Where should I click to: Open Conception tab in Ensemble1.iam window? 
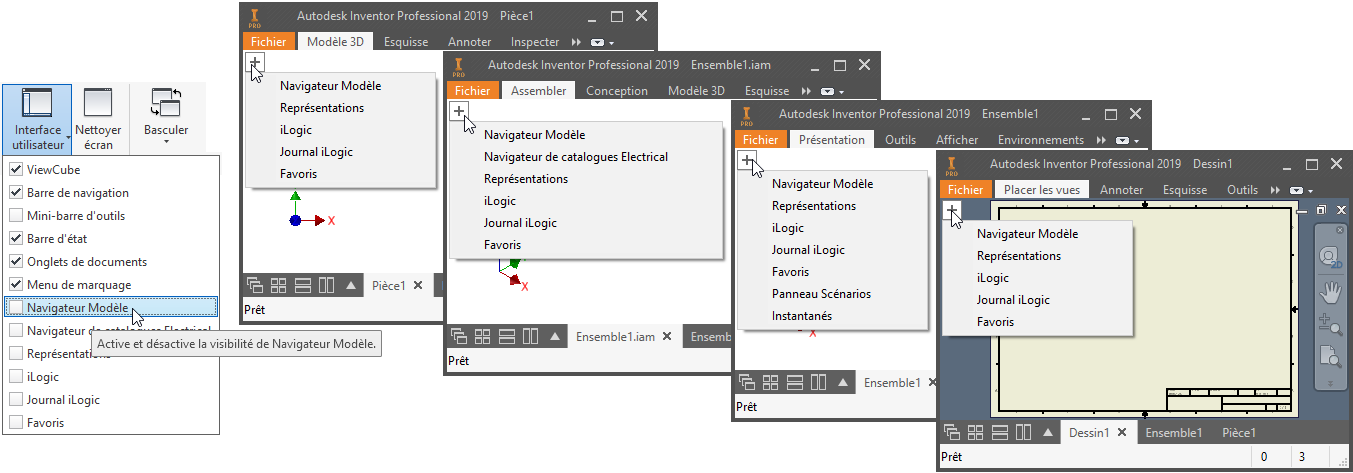617,91
